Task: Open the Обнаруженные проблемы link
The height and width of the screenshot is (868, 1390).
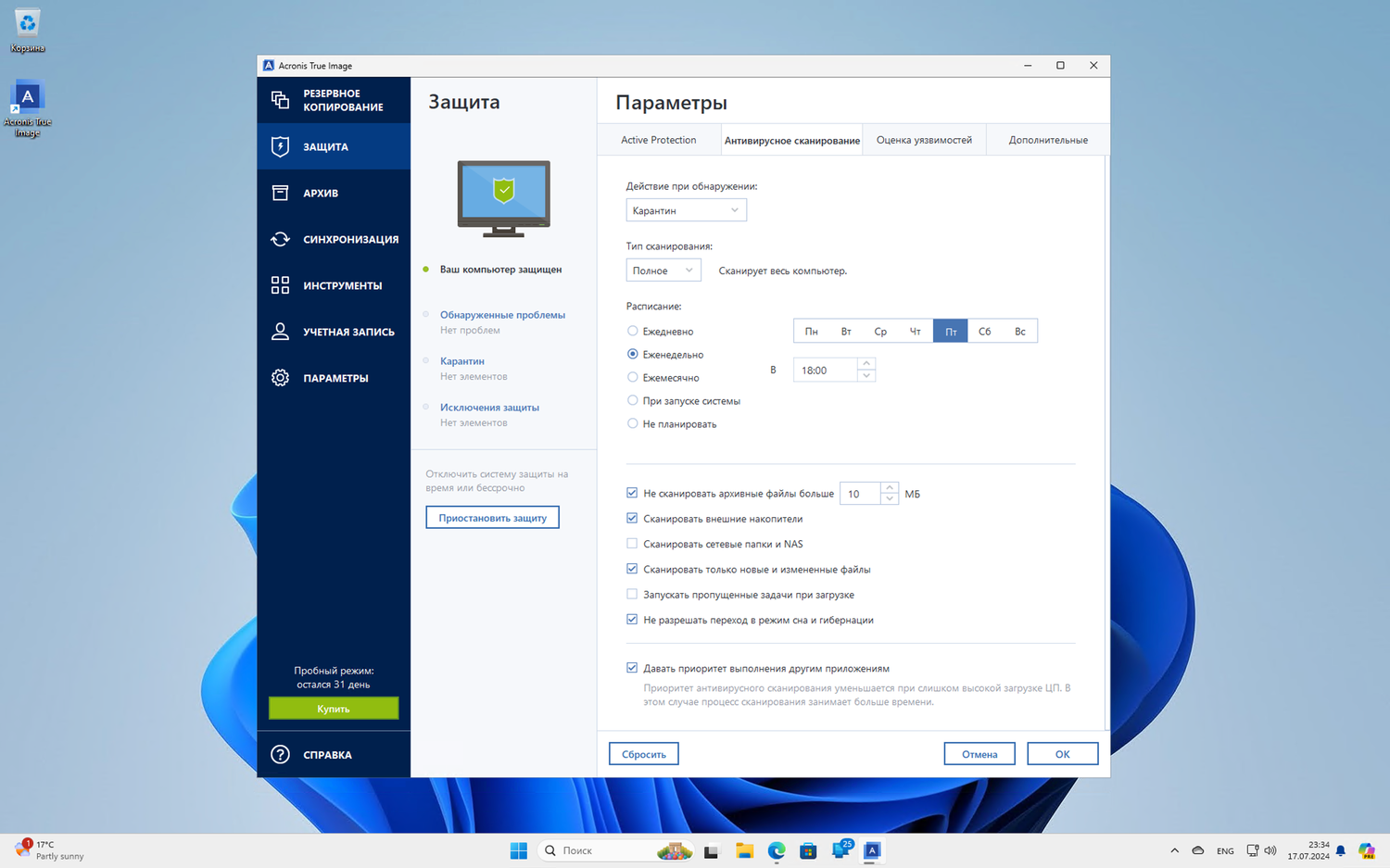Action: 503,315
